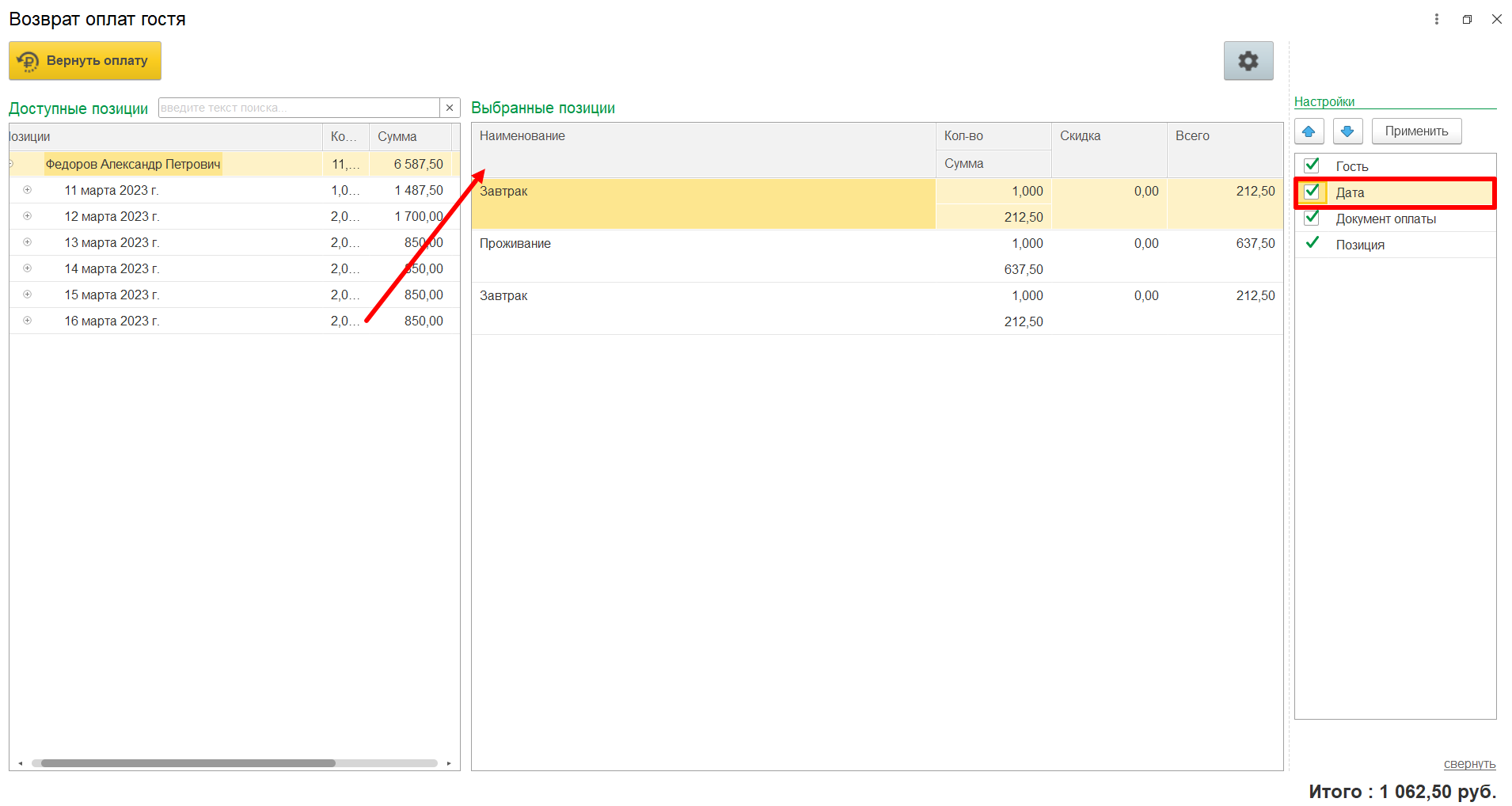Select the 13 марта 2023 г. date

(112, 242)
